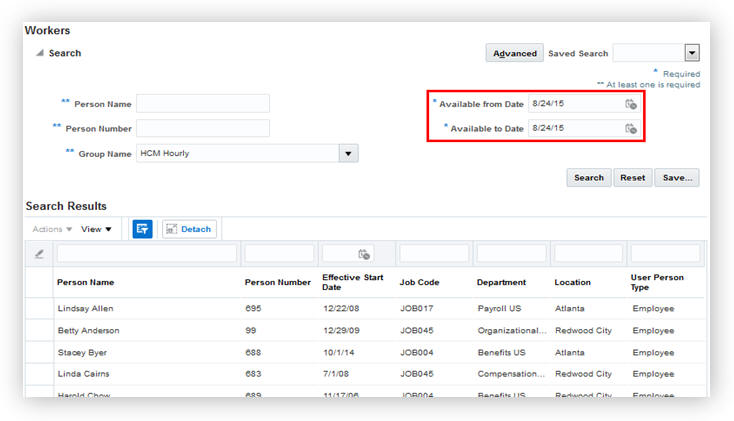The height and width of the screenshot is (421, 734).
Task: Click the Group Name combo box field
Action: pyautogui.click(x=237, y=154)
